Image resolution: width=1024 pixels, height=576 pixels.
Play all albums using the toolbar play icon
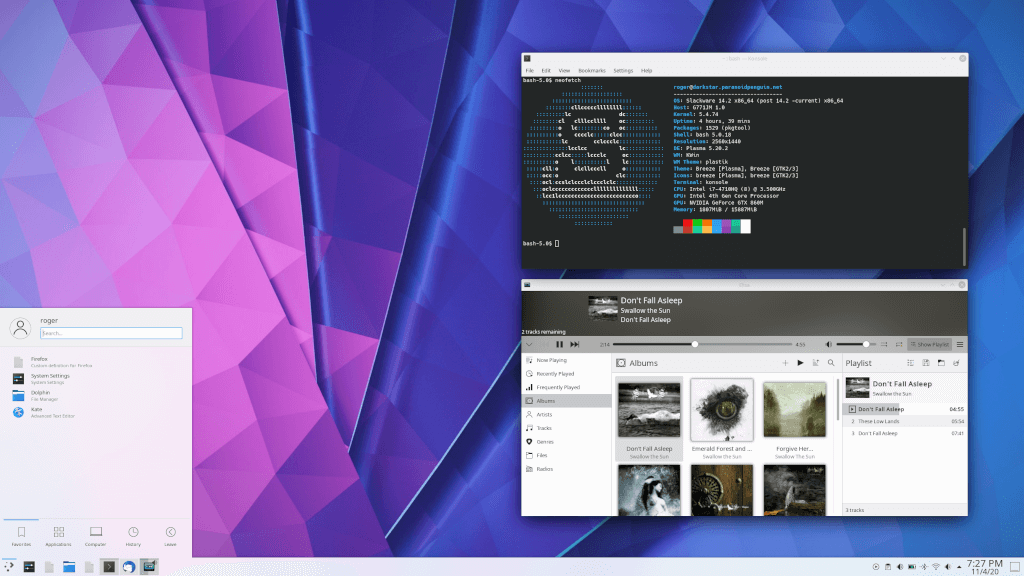click(x=800, y=362)
